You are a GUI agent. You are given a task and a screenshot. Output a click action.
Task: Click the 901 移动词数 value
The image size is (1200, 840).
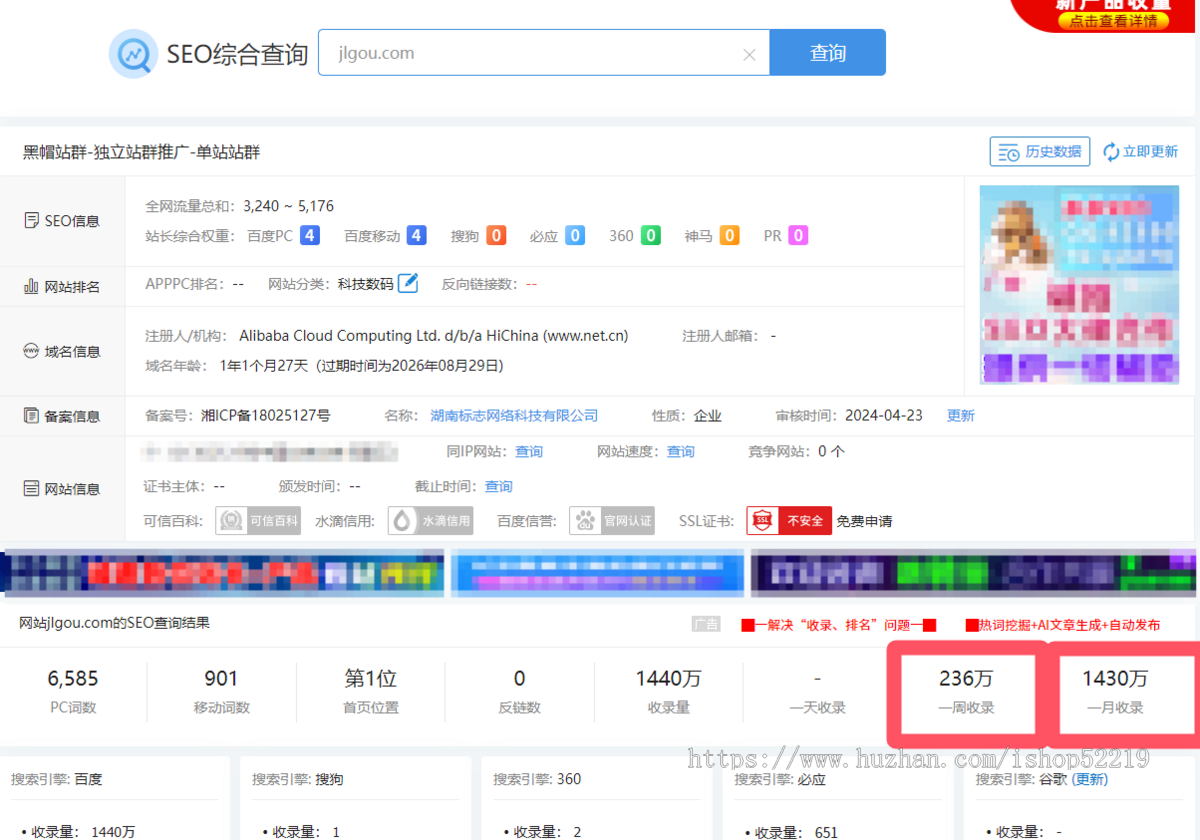tap(221, 679)
